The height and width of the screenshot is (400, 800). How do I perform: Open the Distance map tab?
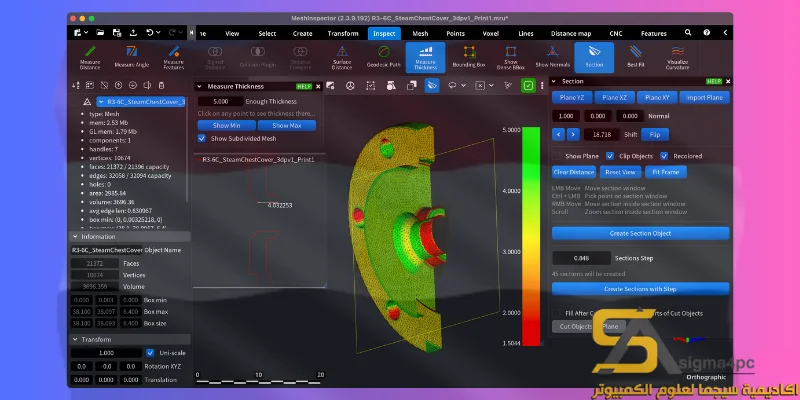pyautogui.click(x=570, y=34)
